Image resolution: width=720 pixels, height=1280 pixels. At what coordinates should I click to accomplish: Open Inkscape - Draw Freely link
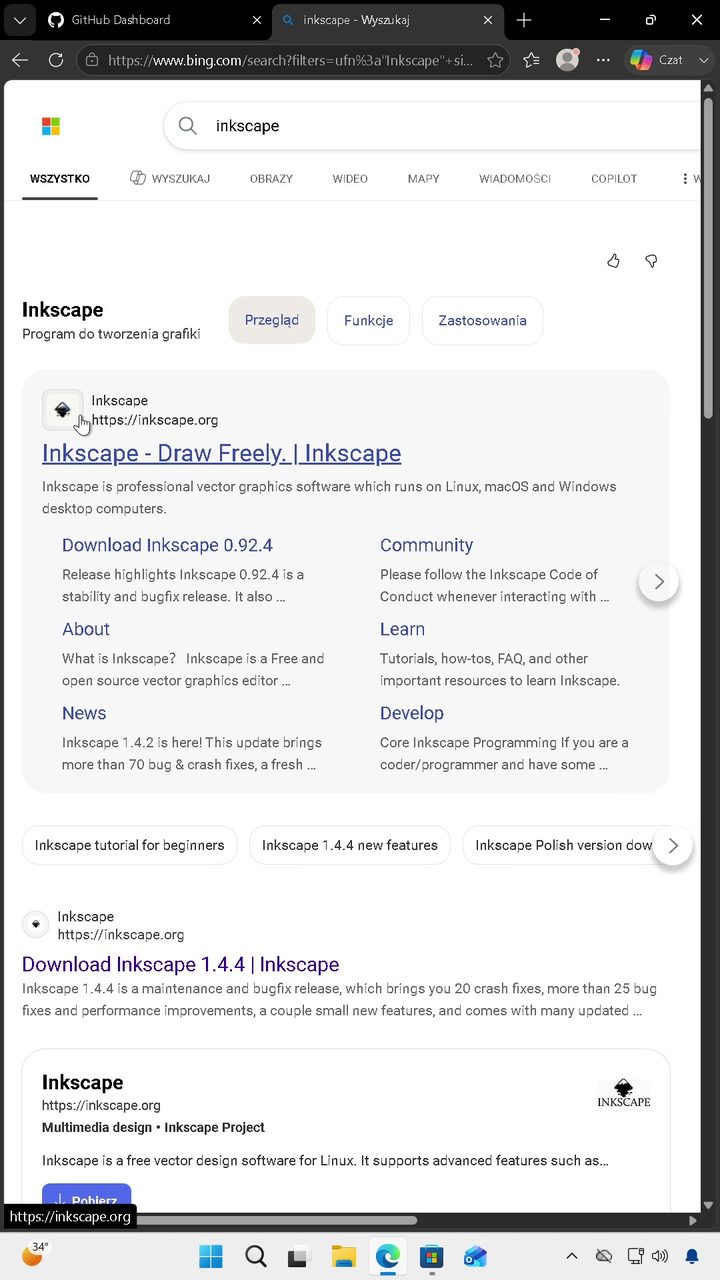[x=221, y=453]
